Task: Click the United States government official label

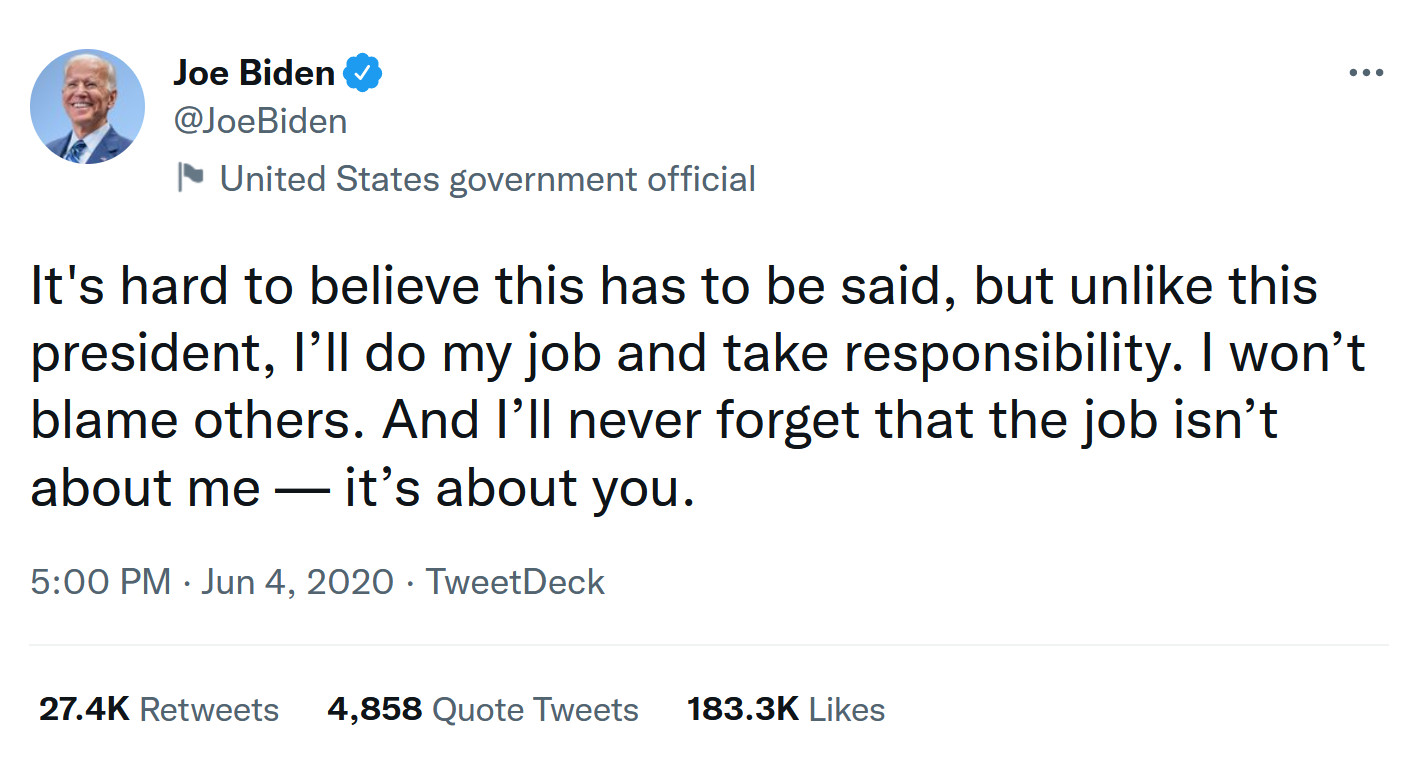Action: [x=487, y=179]
